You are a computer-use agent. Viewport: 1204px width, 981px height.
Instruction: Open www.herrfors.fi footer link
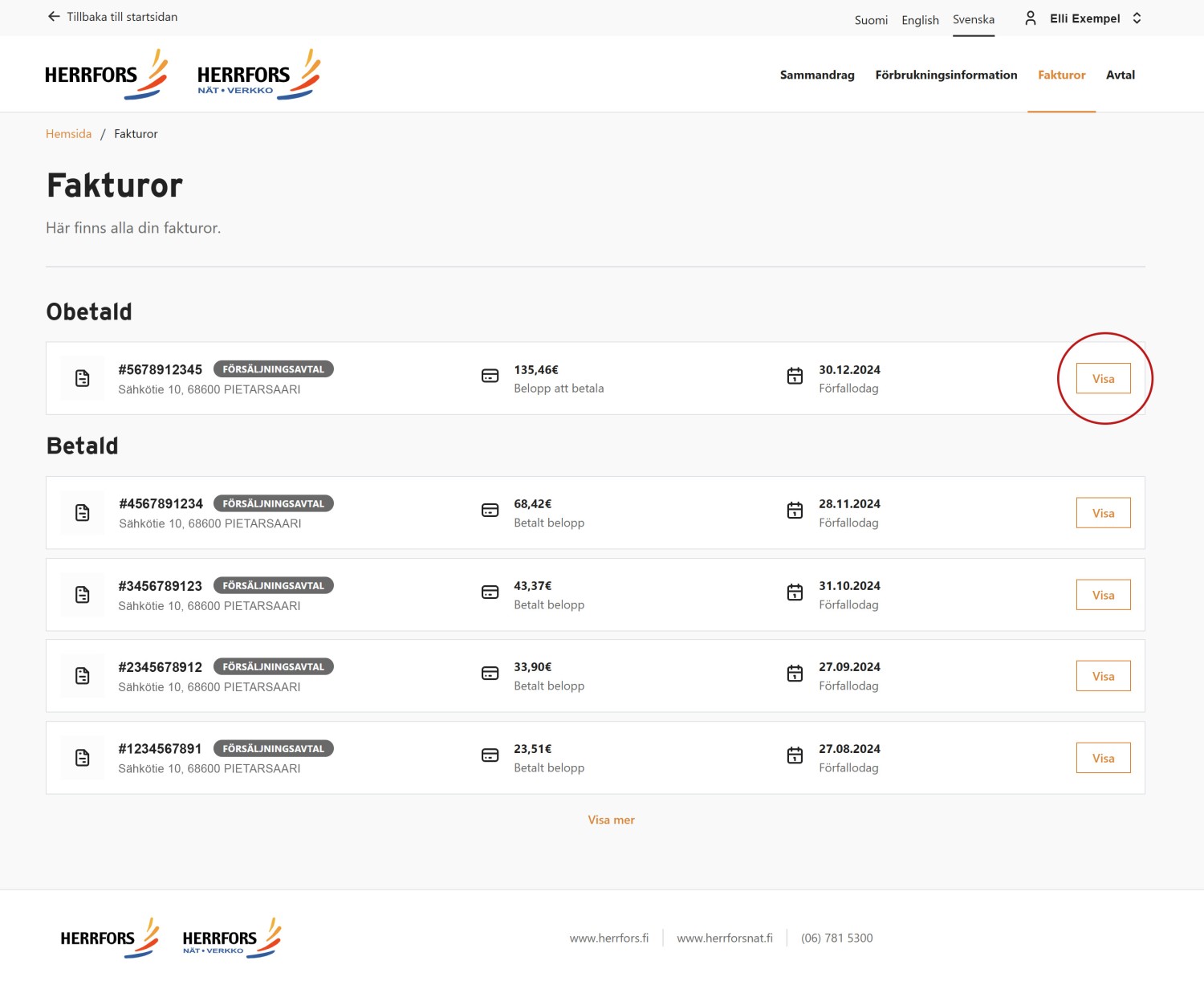tap(608, 938)
